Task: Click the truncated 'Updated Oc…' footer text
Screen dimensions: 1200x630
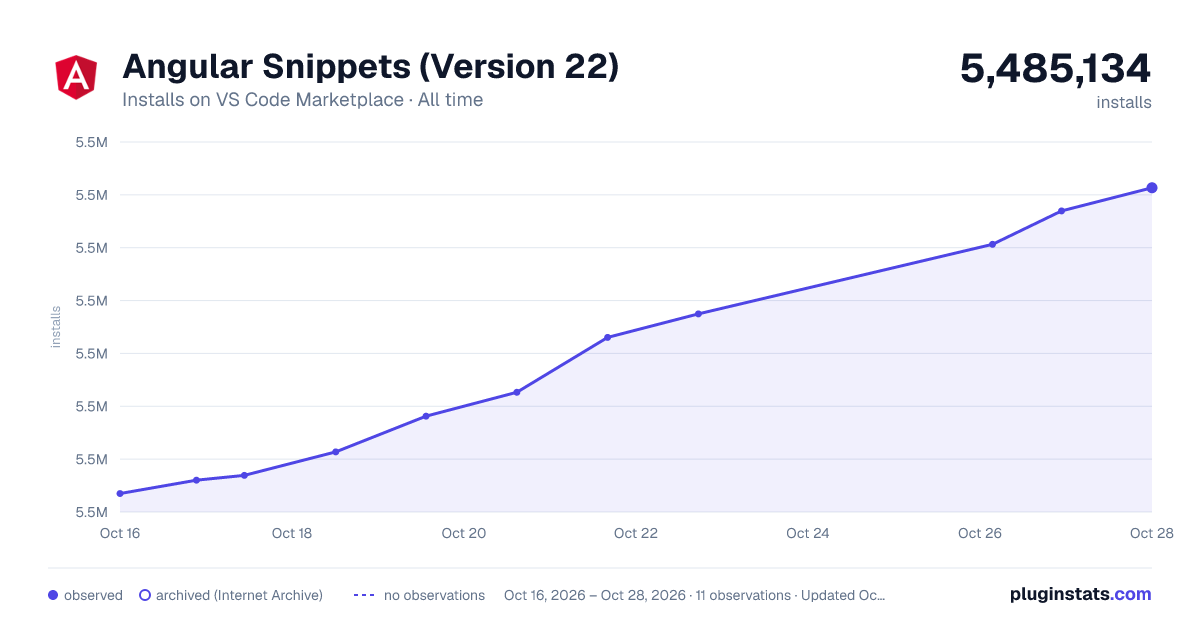Action: click(844, 595)
